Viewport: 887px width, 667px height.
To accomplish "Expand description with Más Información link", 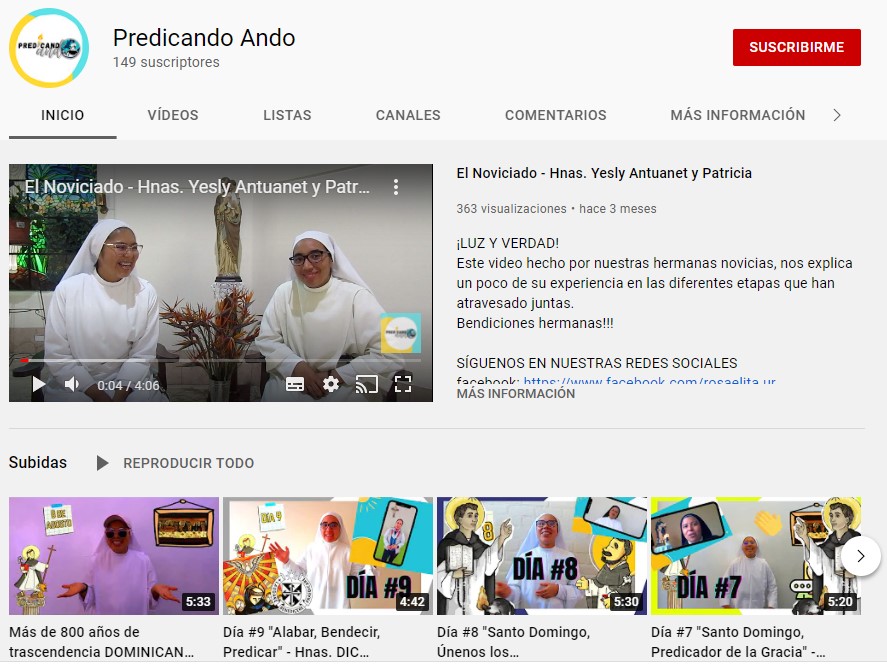I will click(516, 394).
